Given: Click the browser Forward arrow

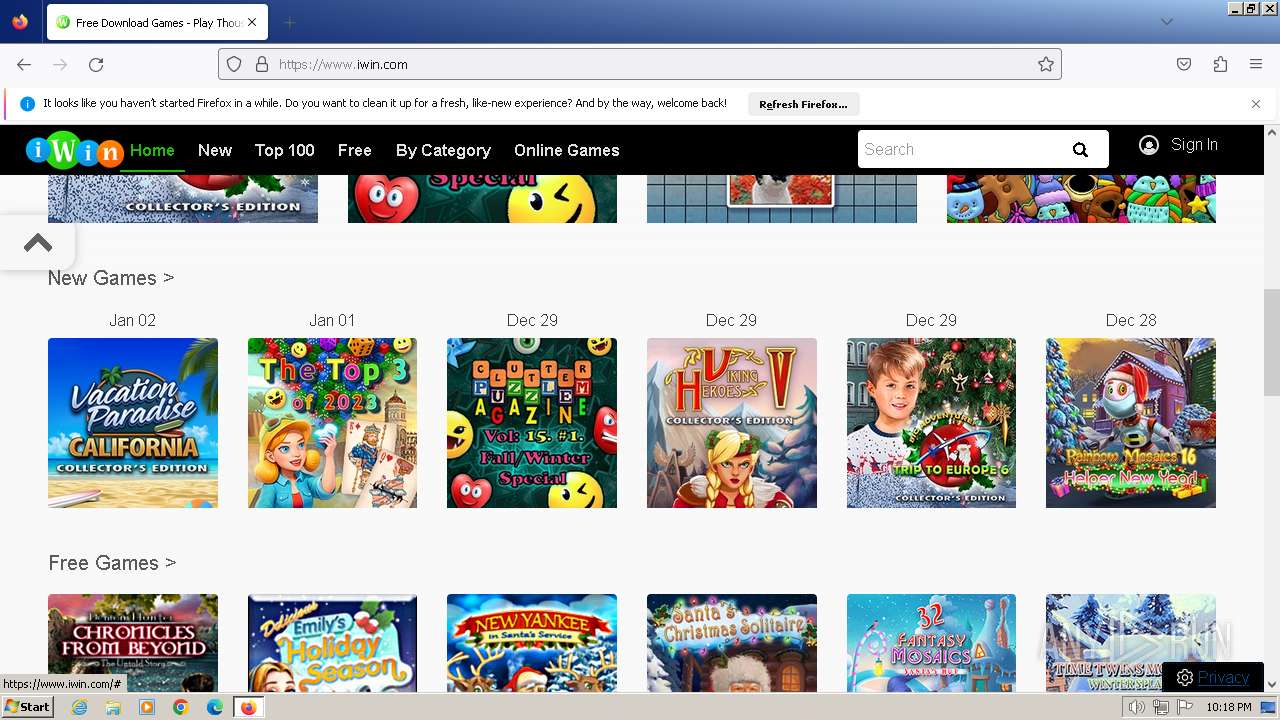Looking at the screenshot, I should point(60,64).
